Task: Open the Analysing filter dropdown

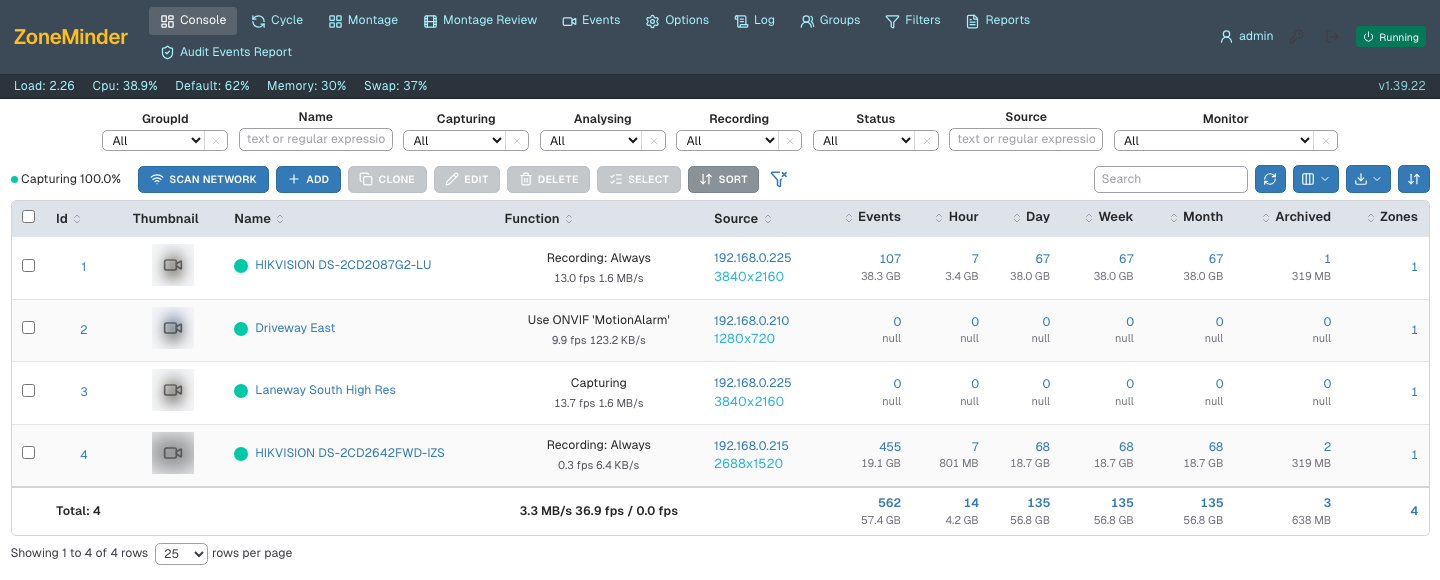Action: click(591, 141)
